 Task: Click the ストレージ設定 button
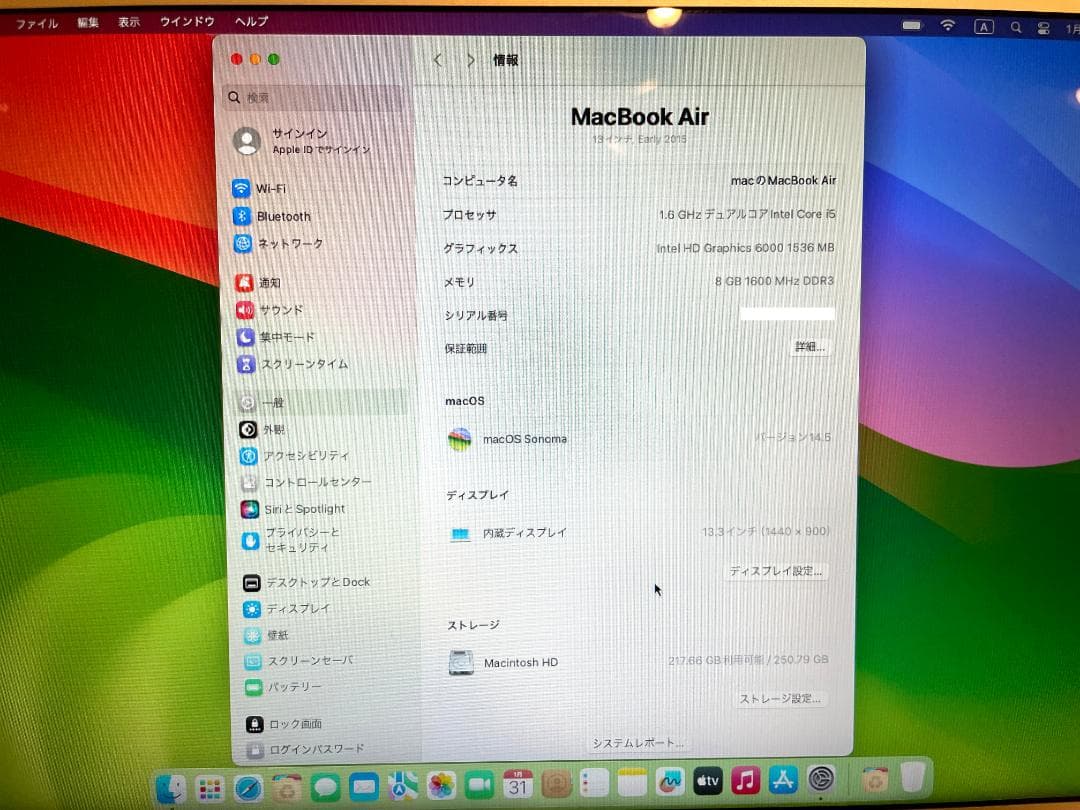(x=779, y=699)
